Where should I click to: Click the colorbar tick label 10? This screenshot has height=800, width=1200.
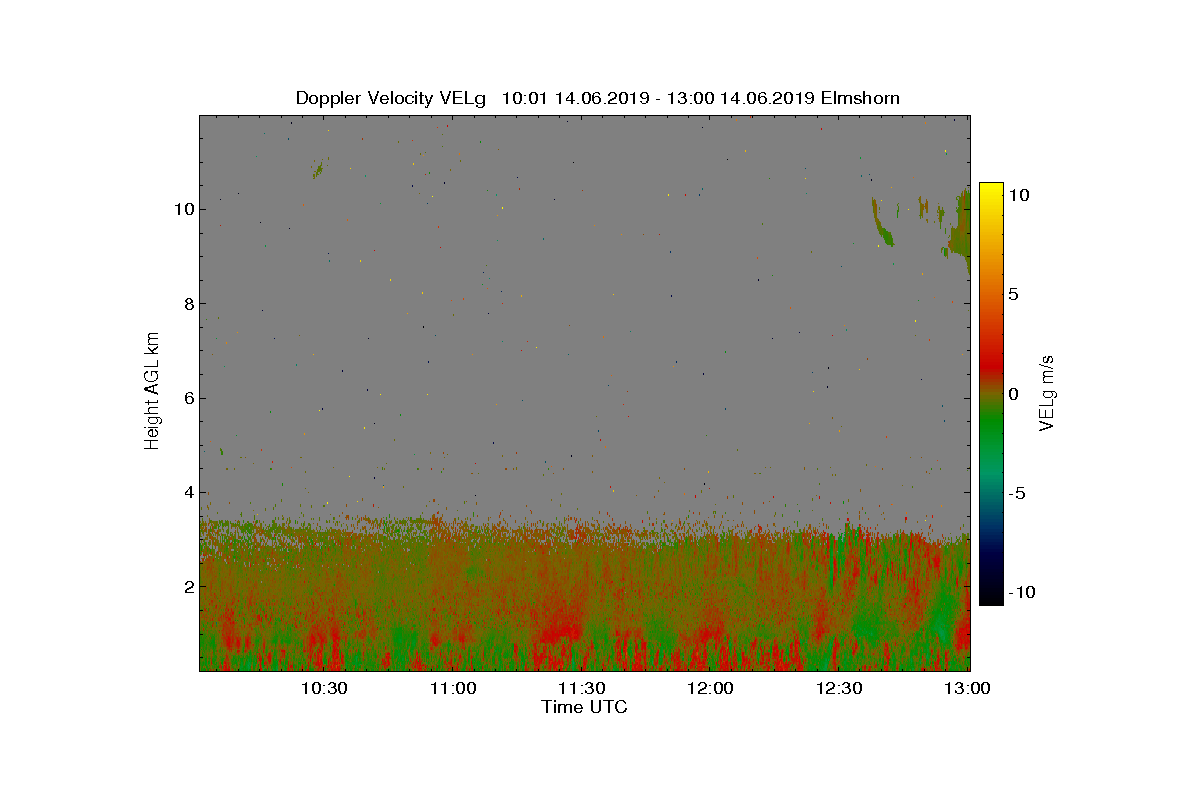[x=1019, y=196]
